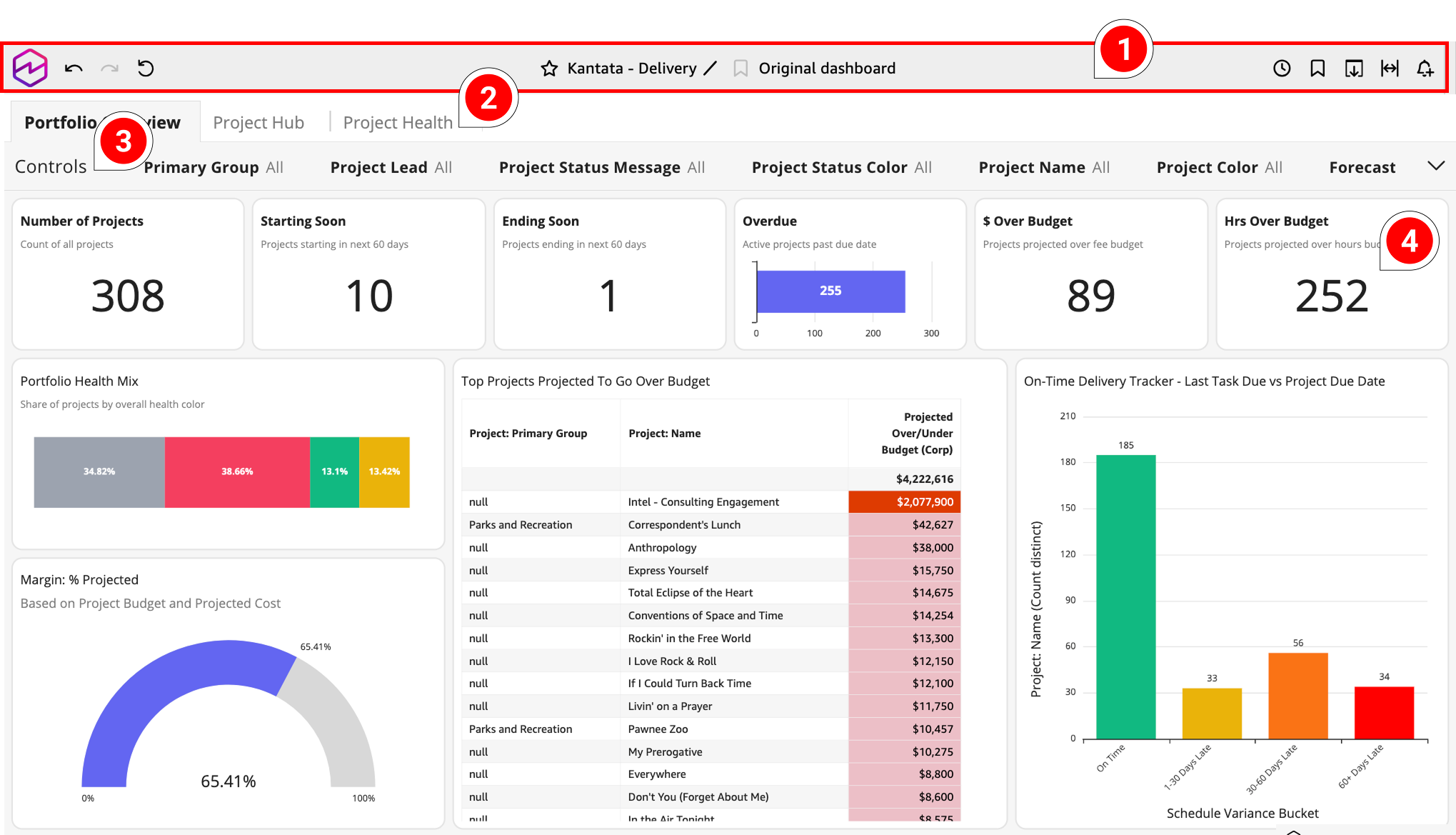
Task: Click the Overdue bar showing 255
Action: tap(830, 291)
